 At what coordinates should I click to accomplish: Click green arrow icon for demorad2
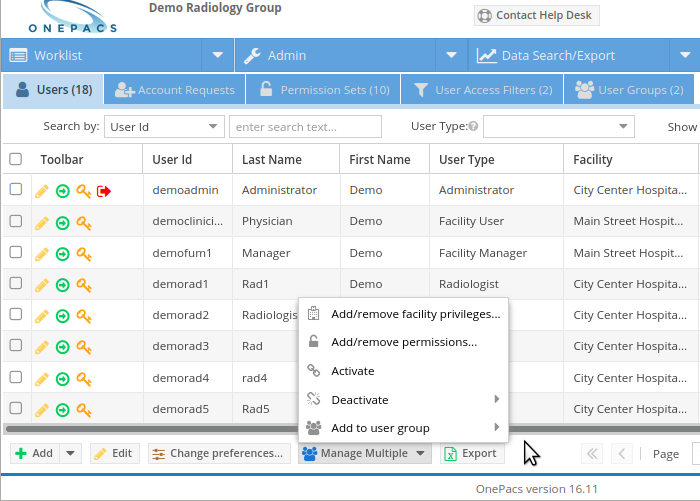62,316
